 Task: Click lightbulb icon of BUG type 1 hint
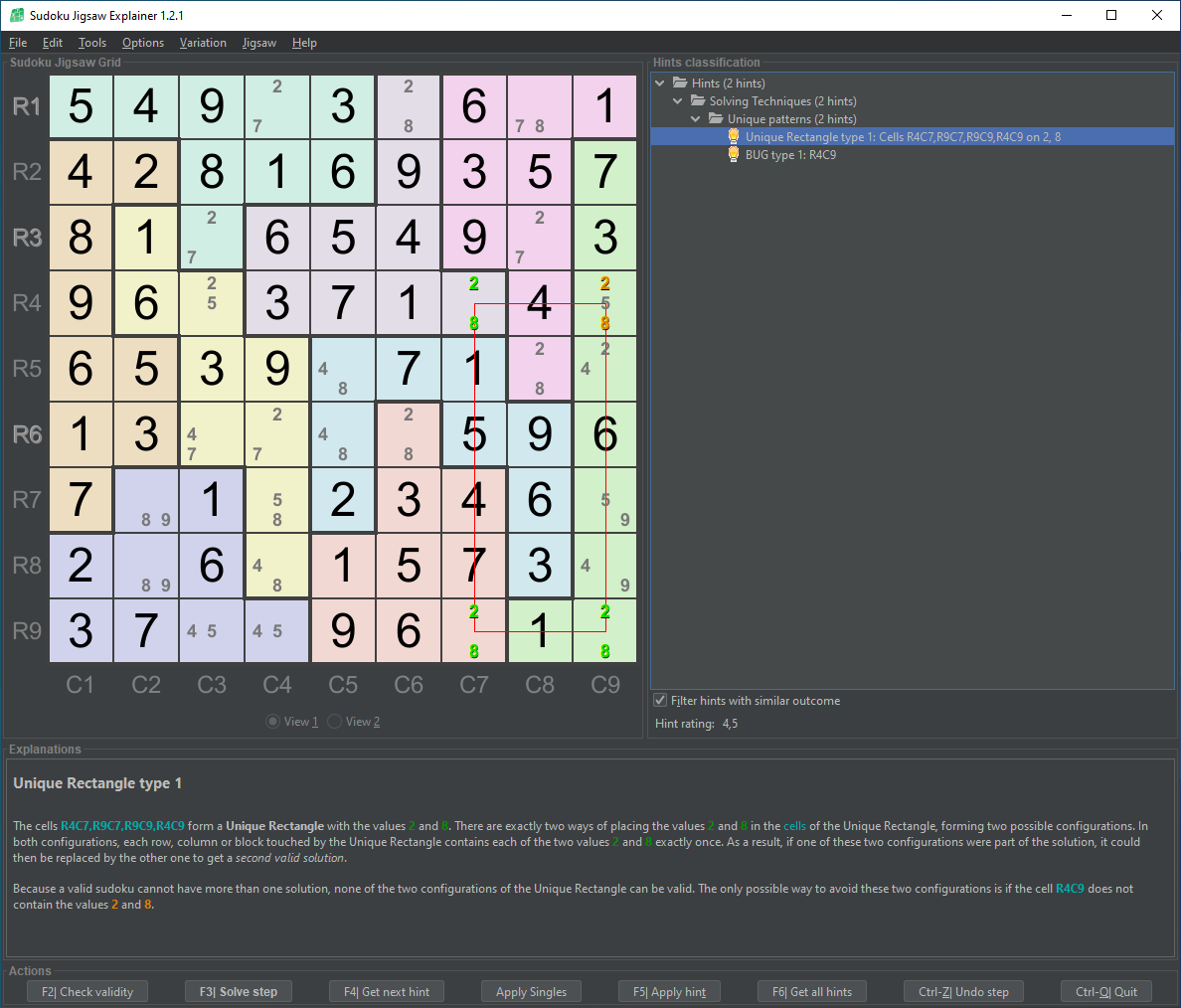734,154
